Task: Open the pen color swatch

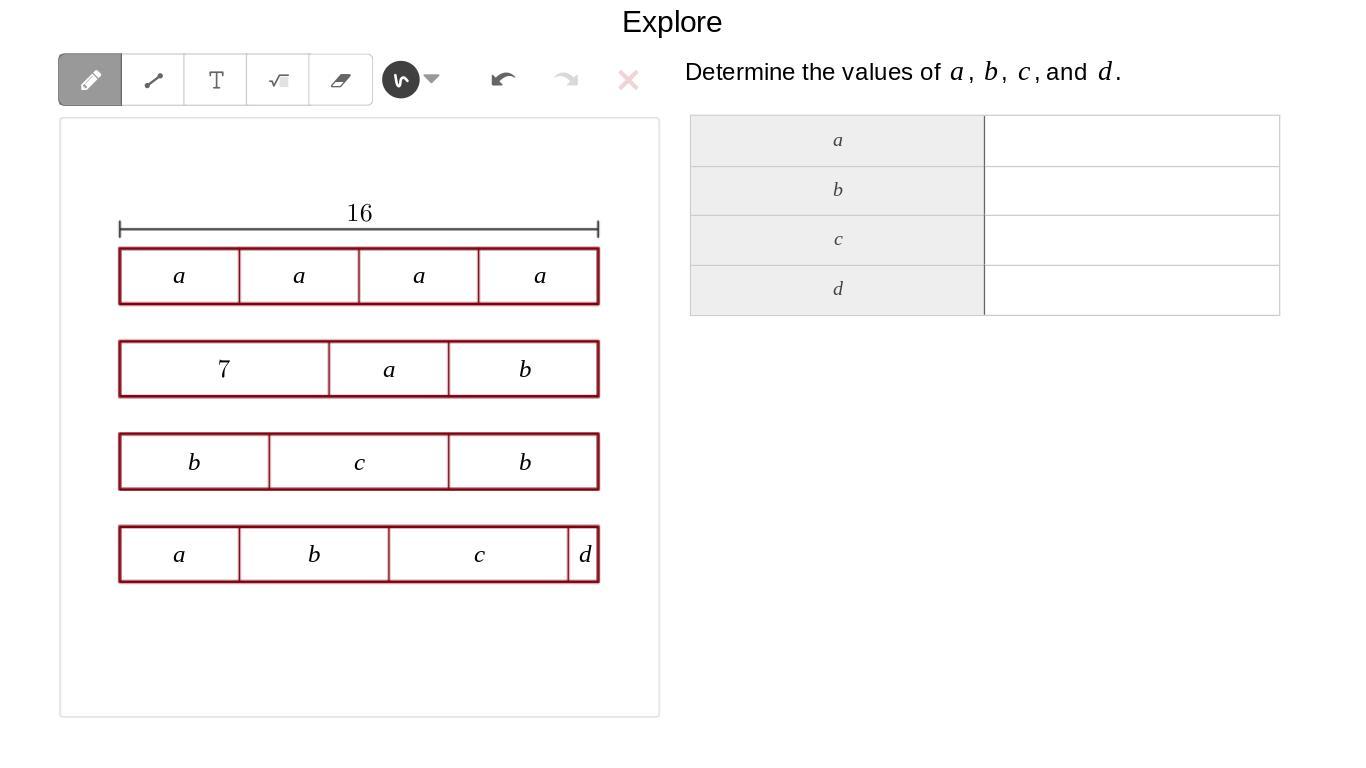Action: pyautogui.click(x=400, y=80)
